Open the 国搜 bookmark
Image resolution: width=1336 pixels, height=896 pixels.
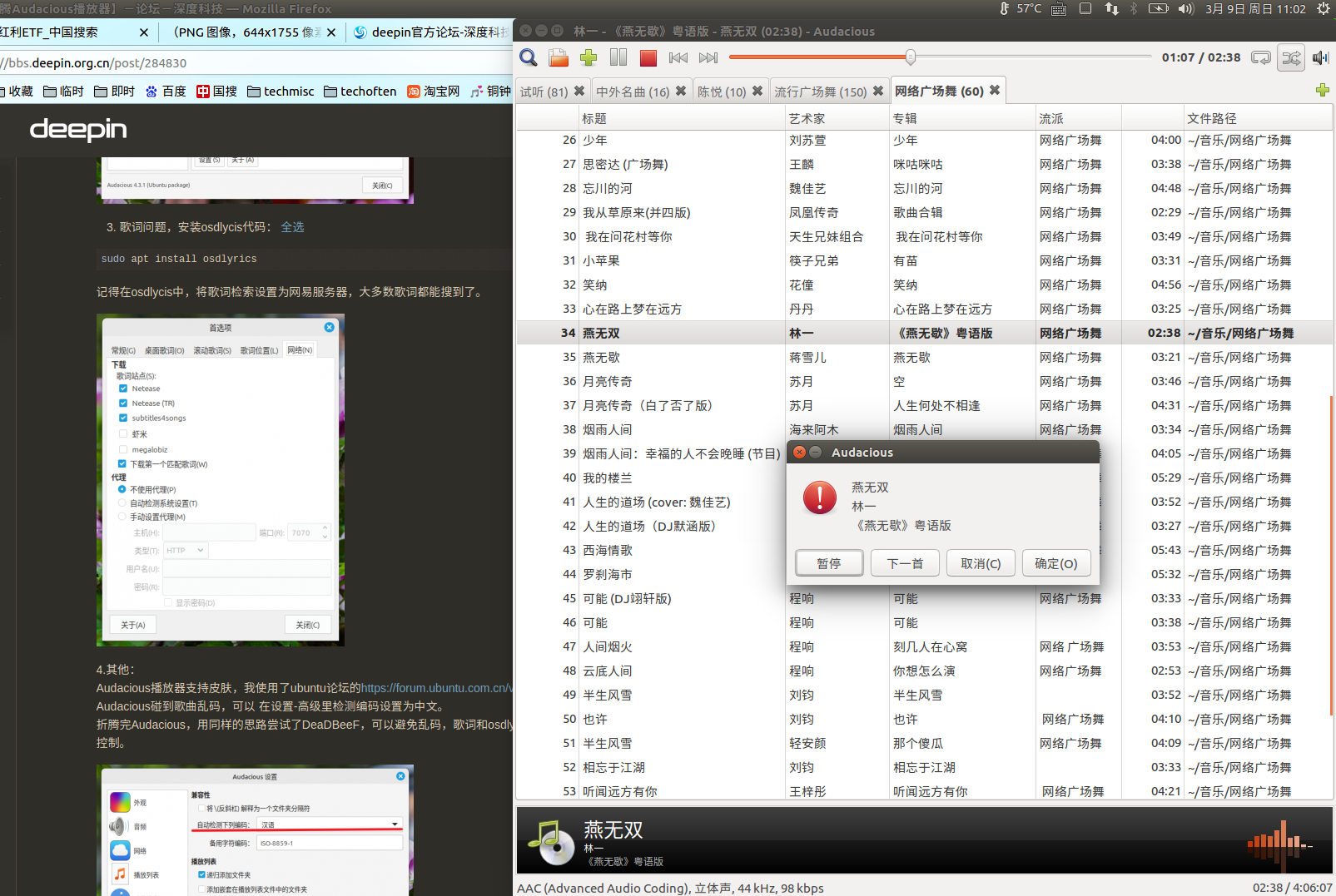[217, 92]
